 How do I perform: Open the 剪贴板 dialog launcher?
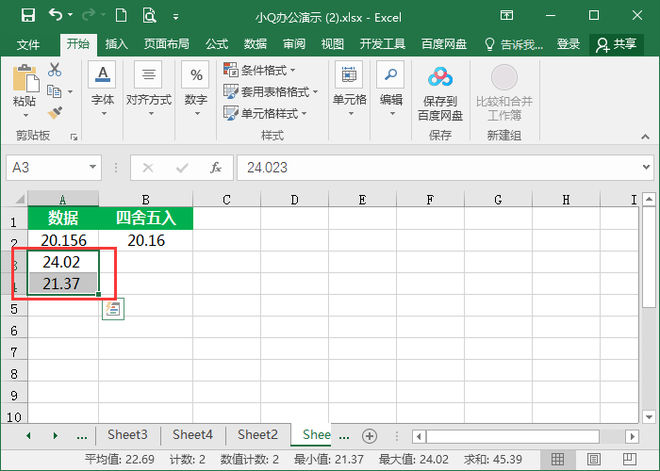click(74, 137)
